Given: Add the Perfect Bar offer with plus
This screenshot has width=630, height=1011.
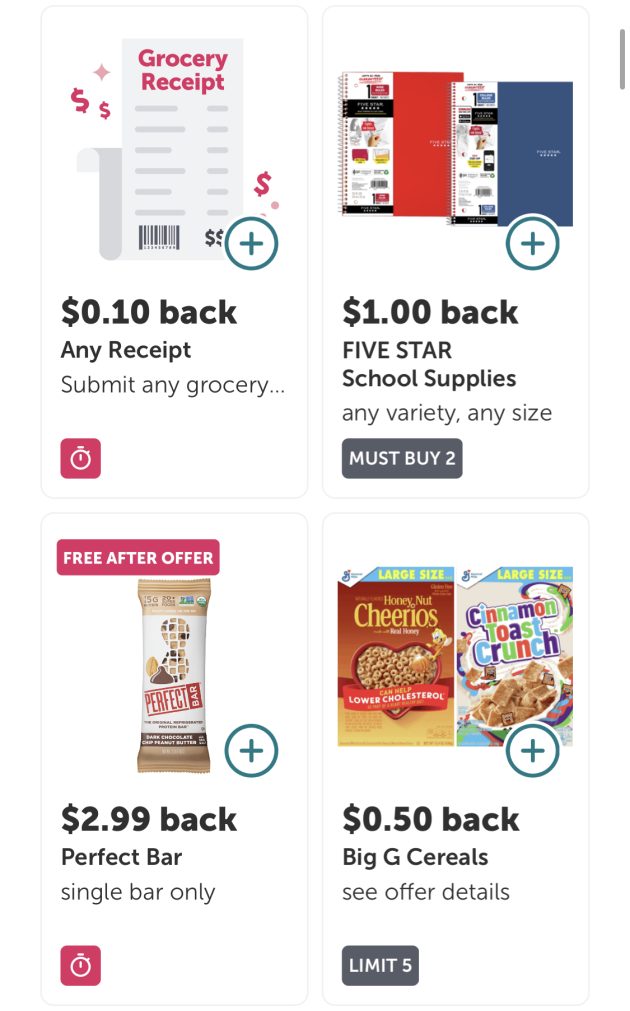Looking at the screenshot, I should pos(251,750).
